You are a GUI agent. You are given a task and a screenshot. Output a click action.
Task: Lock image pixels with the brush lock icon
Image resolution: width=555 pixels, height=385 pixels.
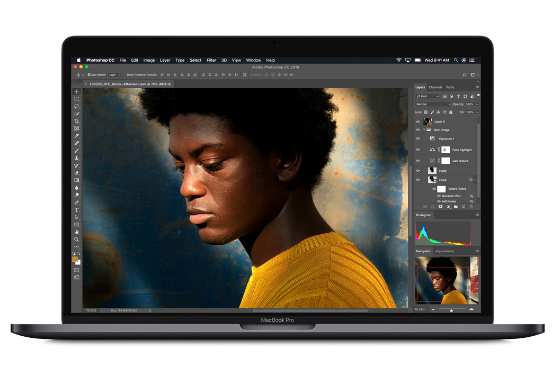pos(432,112)
